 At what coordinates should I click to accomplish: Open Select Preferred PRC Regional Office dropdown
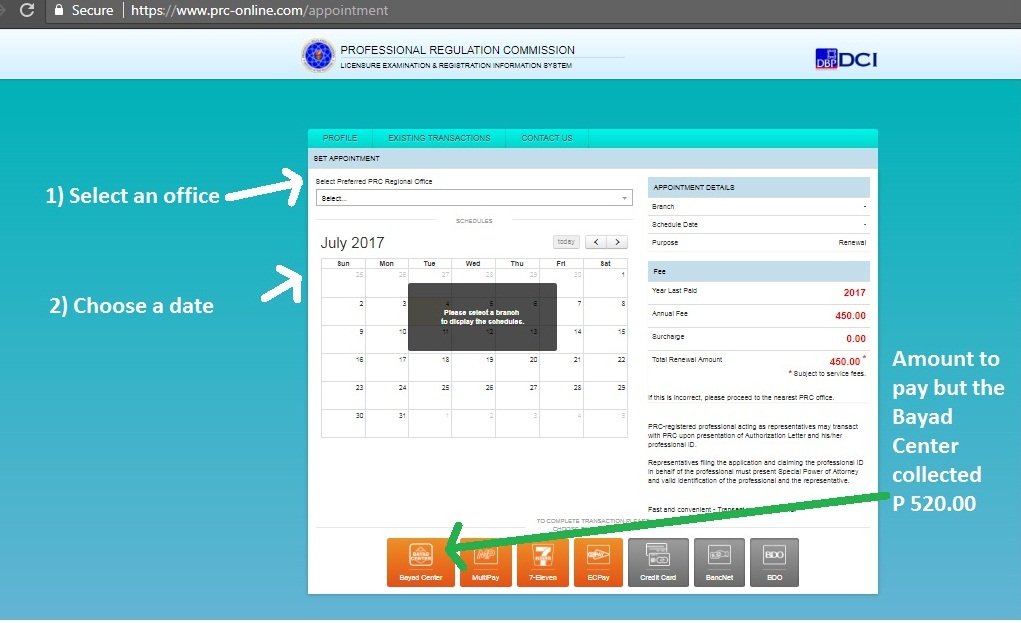pyautogui.click(x=474, y=198)
